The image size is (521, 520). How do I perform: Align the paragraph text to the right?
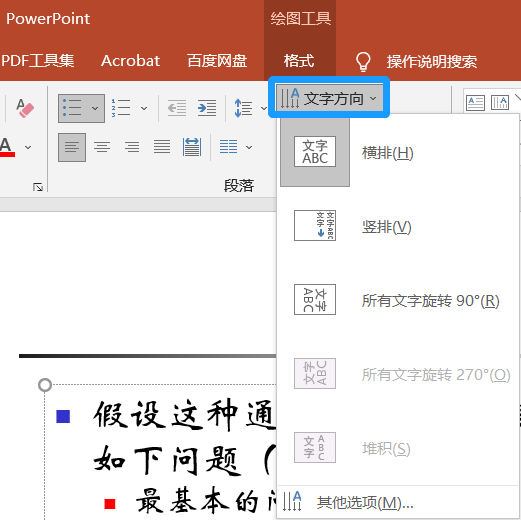[132, 147]
